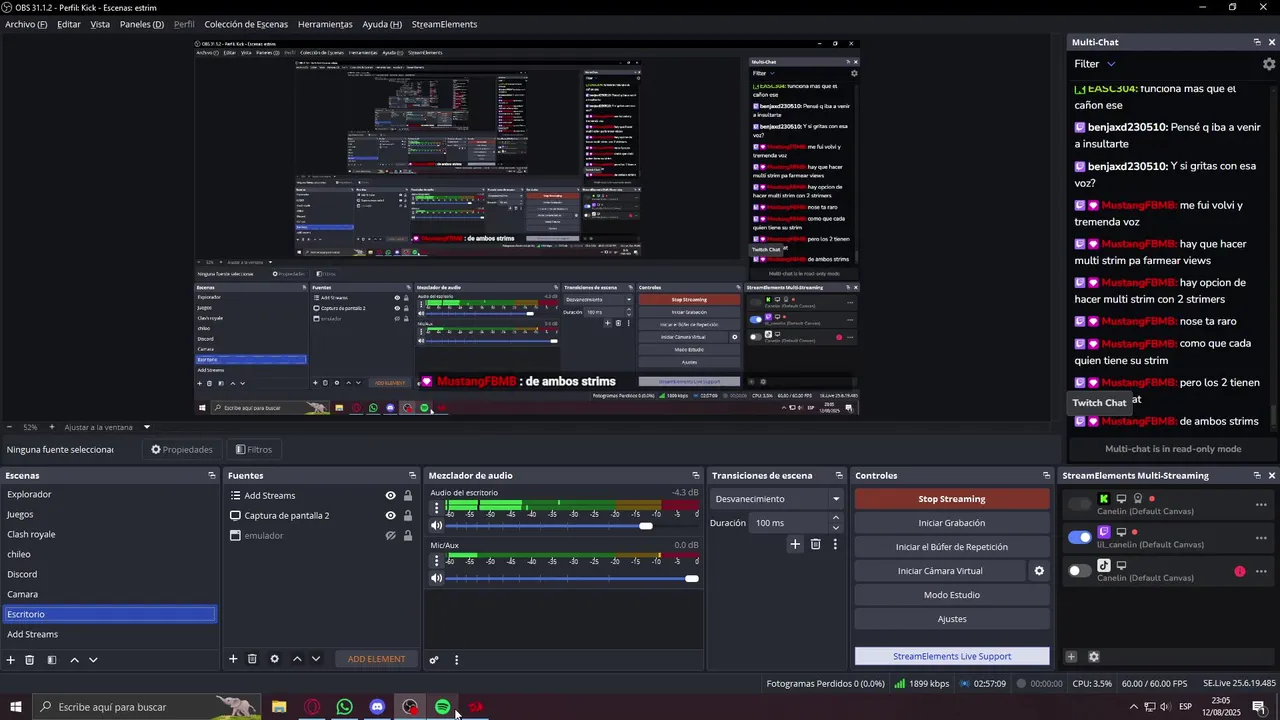The image size is (1280, 720).
Task: Open Paneles menu
Action: coord(142,24)
